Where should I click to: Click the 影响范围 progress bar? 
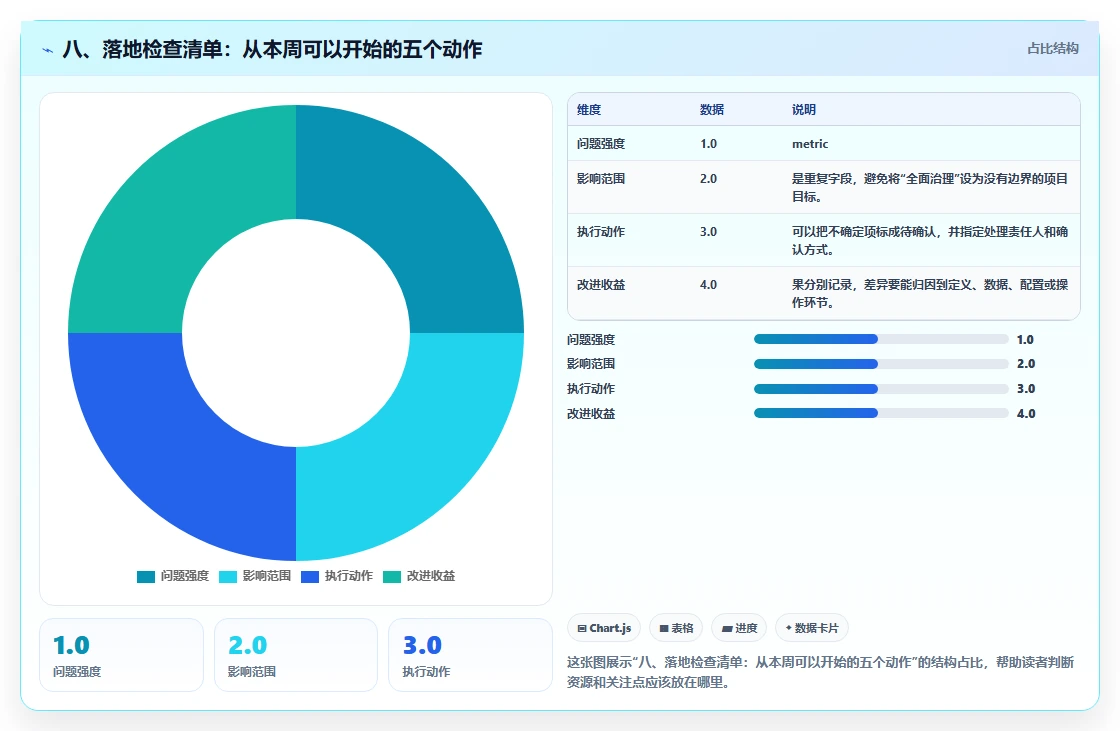(881, 364)
